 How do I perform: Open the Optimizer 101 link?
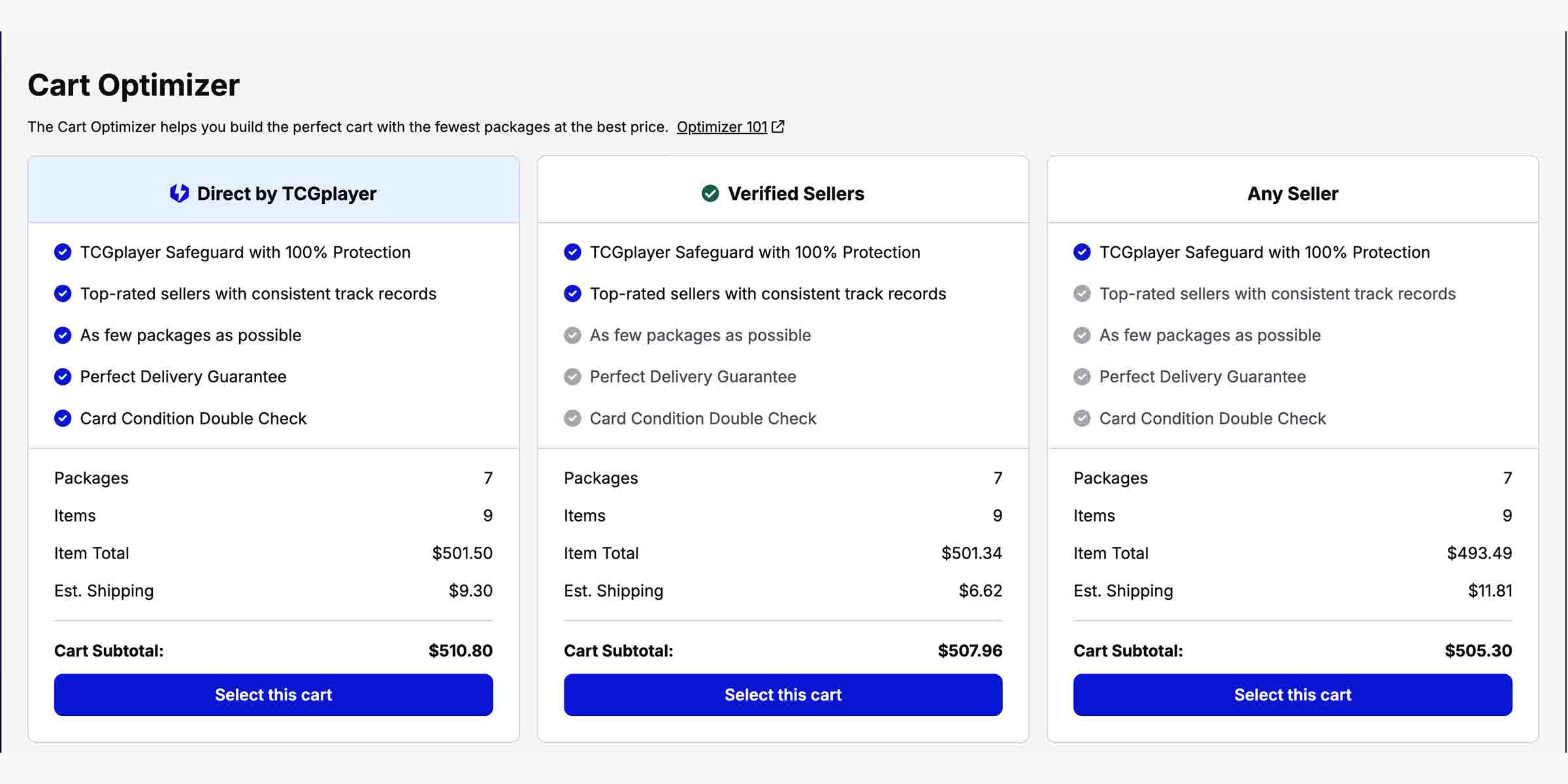(x=721, y=127)
